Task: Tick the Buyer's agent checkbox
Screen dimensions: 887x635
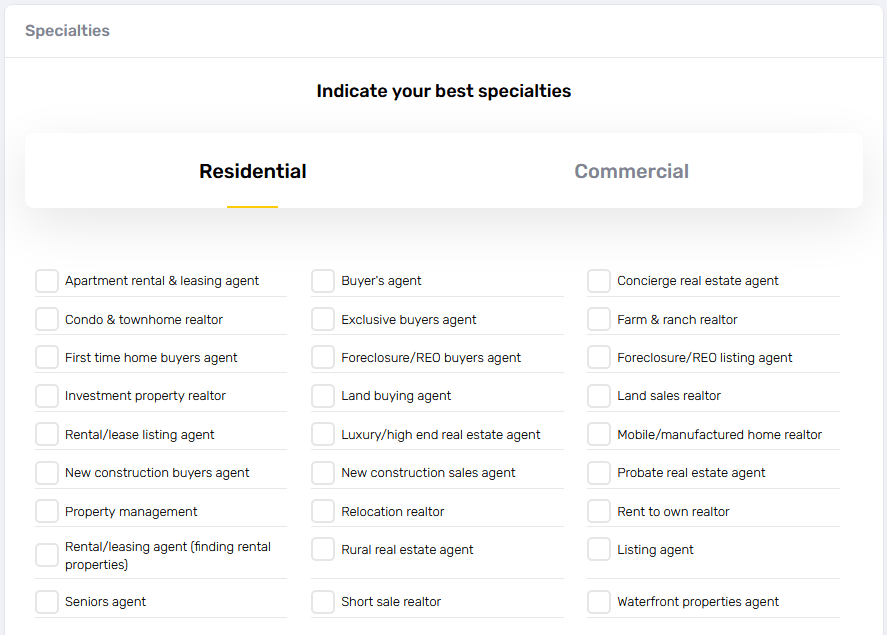Action: point(323,281)
